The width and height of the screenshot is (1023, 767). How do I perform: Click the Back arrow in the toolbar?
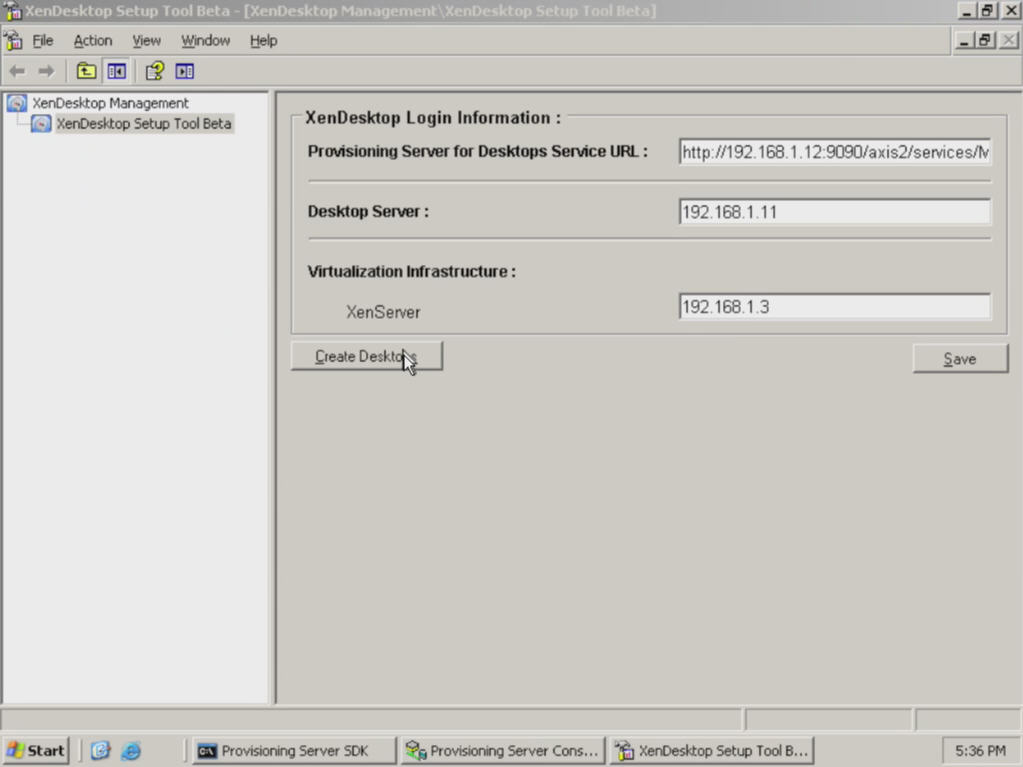tap(17, 71)
